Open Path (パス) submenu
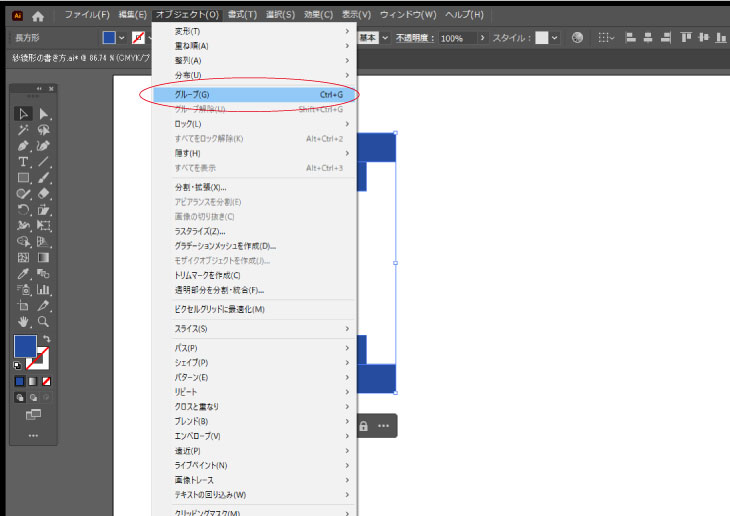This screenshot has height=516, width=730. [254, 348]
